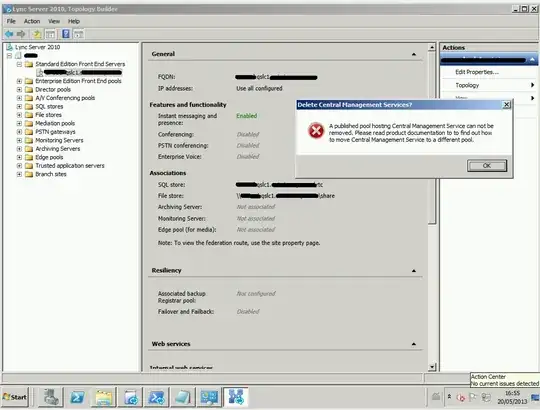Image resolution: width=540 pixels, height=410 pixels.
Task: Open the Help menu
Action: (x=74, y=21)
